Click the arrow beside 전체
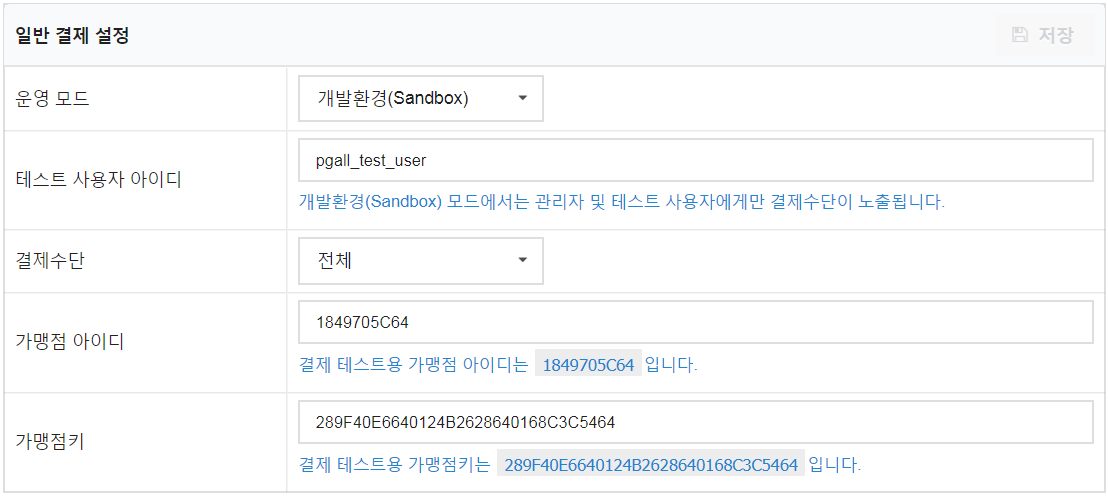This screenshot has width=1108, height=497. coord(523,260)
